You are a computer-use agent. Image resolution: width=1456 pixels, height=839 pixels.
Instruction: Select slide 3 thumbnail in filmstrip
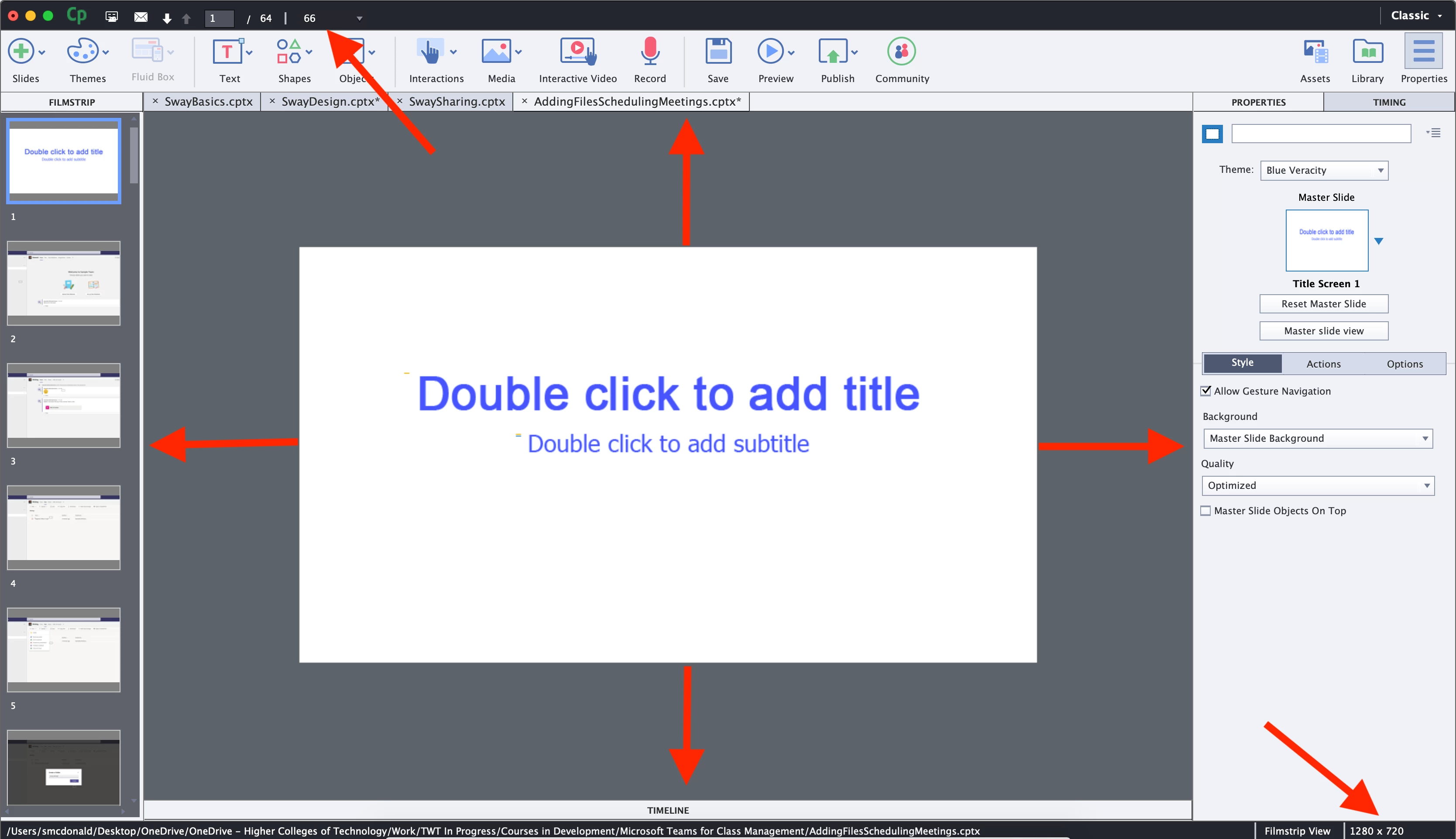(63, 405)
